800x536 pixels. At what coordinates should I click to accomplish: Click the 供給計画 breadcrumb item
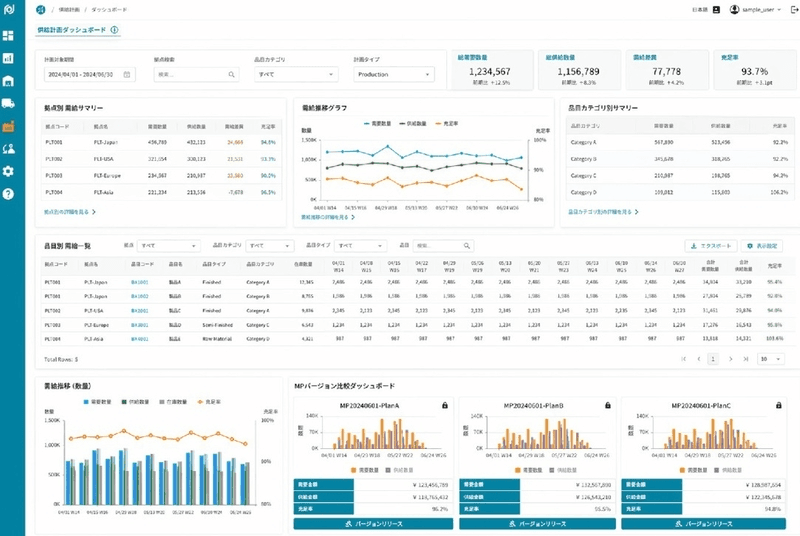(69, 10)
